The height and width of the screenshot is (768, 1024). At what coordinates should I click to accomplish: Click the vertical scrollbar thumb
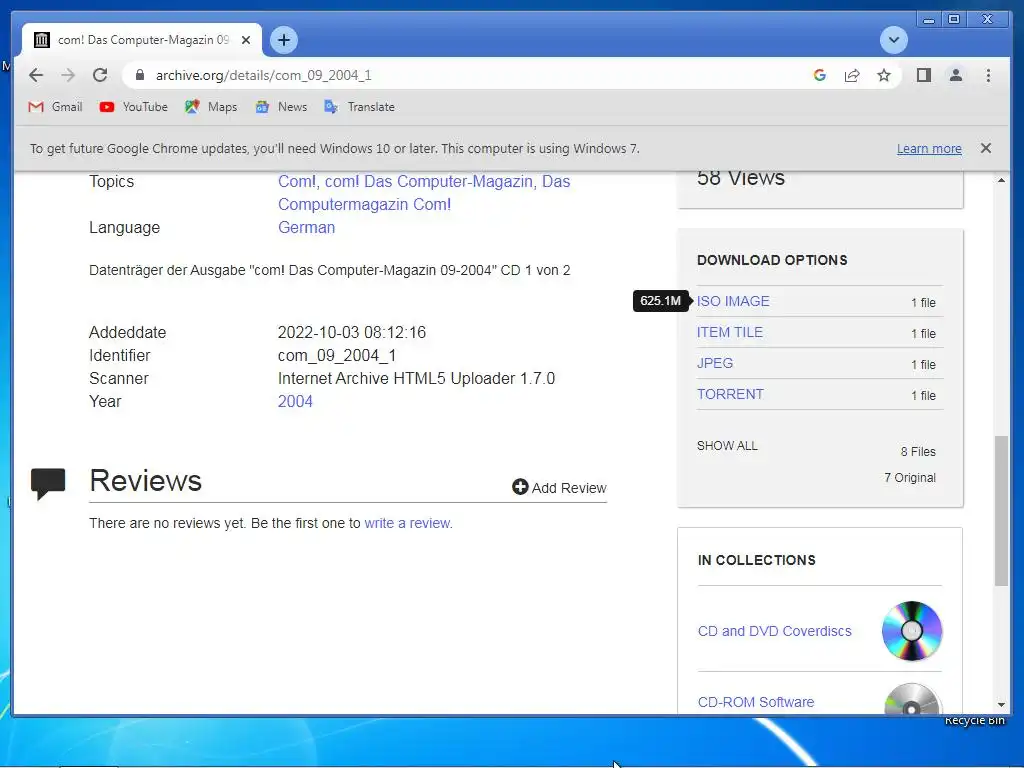pyautogui.click(x=1001, y=511)
